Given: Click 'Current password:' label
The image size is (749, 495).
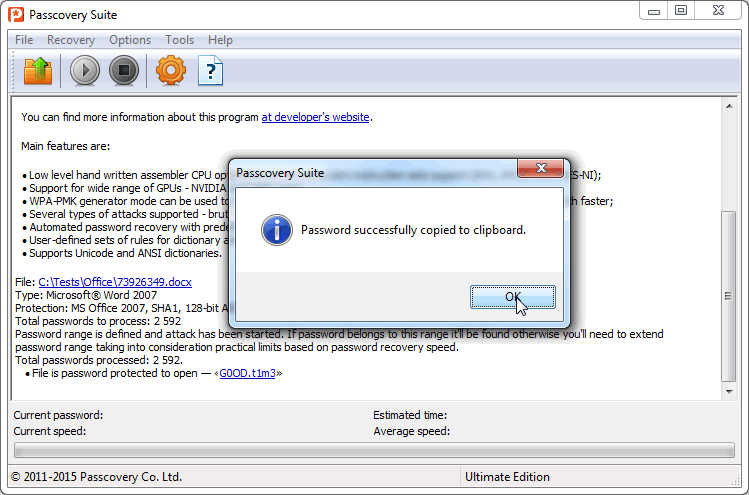Looking at the screenshot, I should tap(58, 415).
